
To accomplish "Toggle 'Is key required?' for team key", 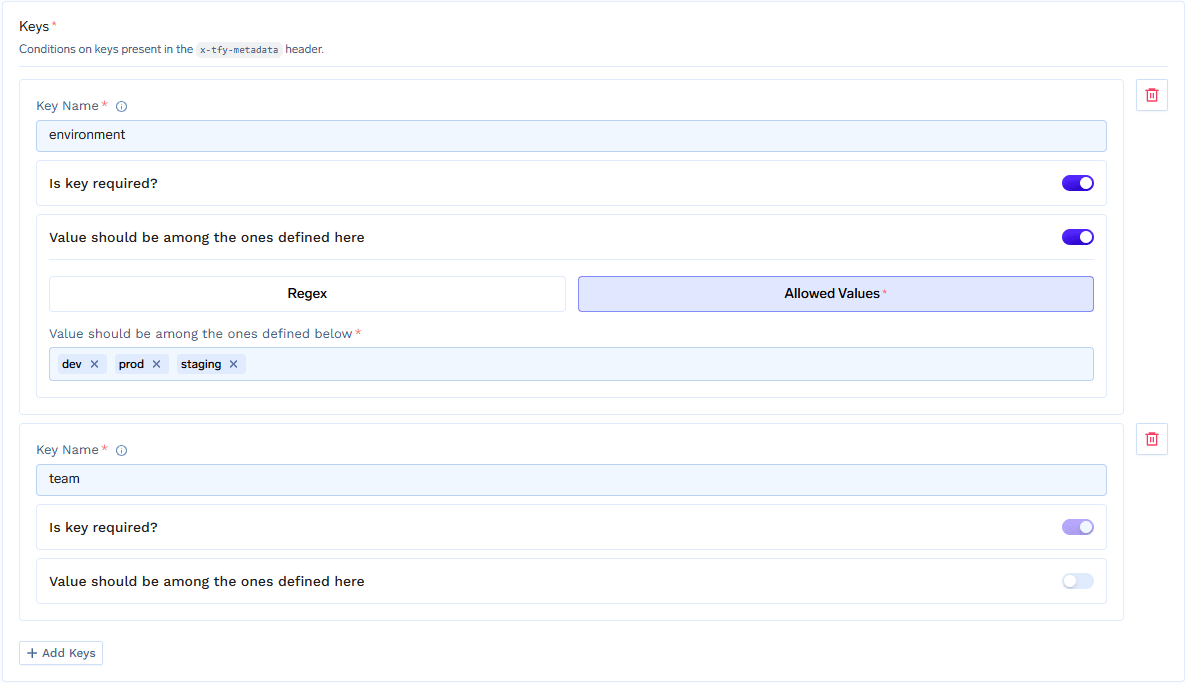I will click(x=1078, y=527).
